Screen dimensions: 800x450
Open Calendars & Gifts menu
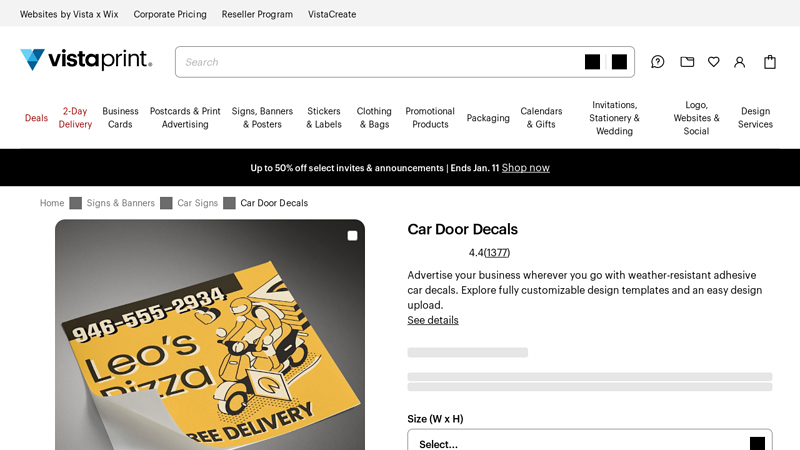541,118
